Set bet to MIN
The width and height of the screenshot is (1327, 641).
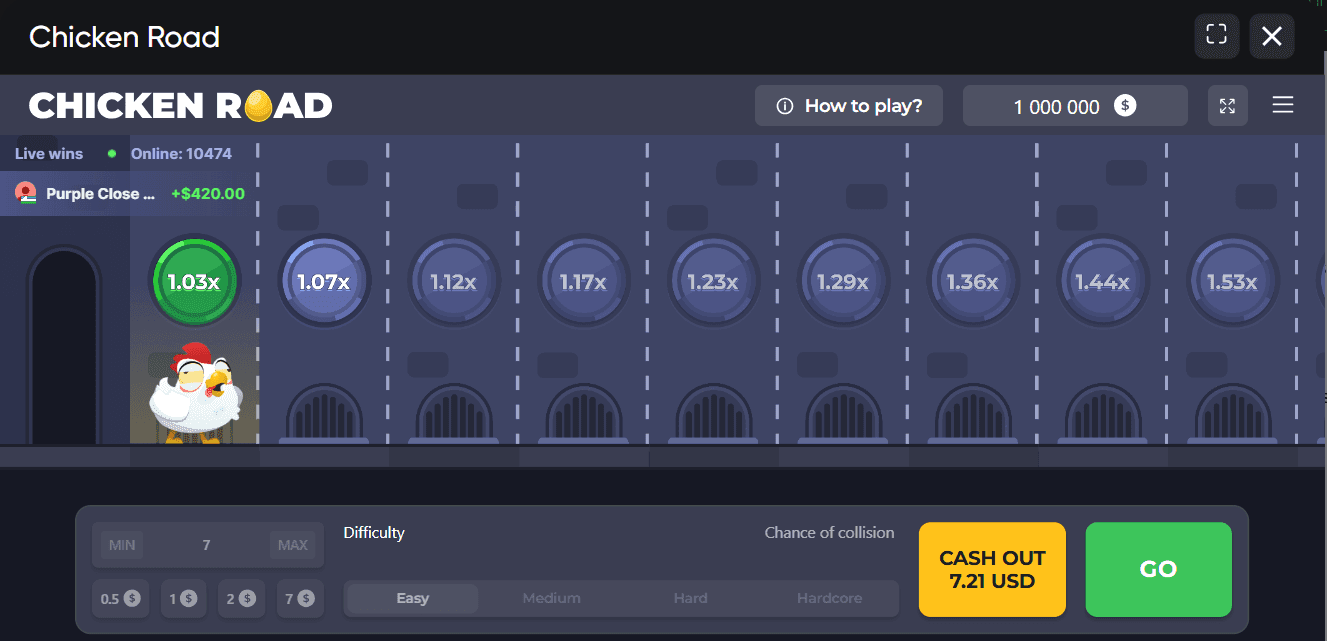tap(122, 545)
